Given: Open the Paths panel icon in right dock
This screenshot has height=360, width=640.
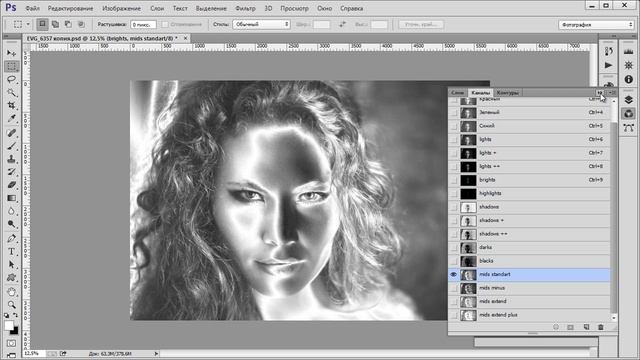Looking at the screenshot, I should [629, 128].
